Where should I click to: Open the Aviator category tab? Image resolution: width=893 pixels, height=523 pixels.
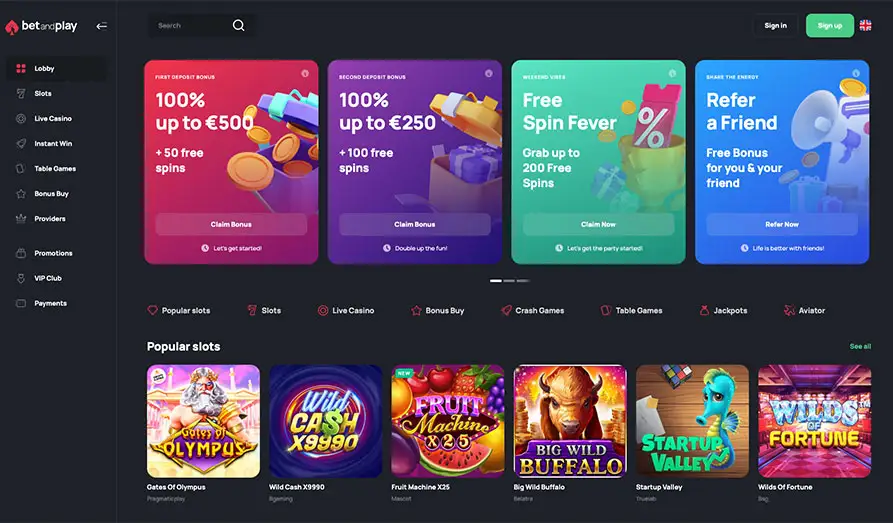click(x=805, y=310)
